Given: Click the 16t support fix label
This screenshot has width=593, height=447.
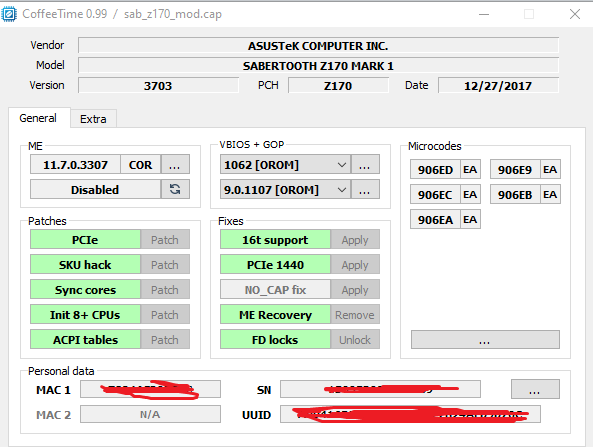Looking at the screenshot, I should pyautogui.click(x=275, y=239).
